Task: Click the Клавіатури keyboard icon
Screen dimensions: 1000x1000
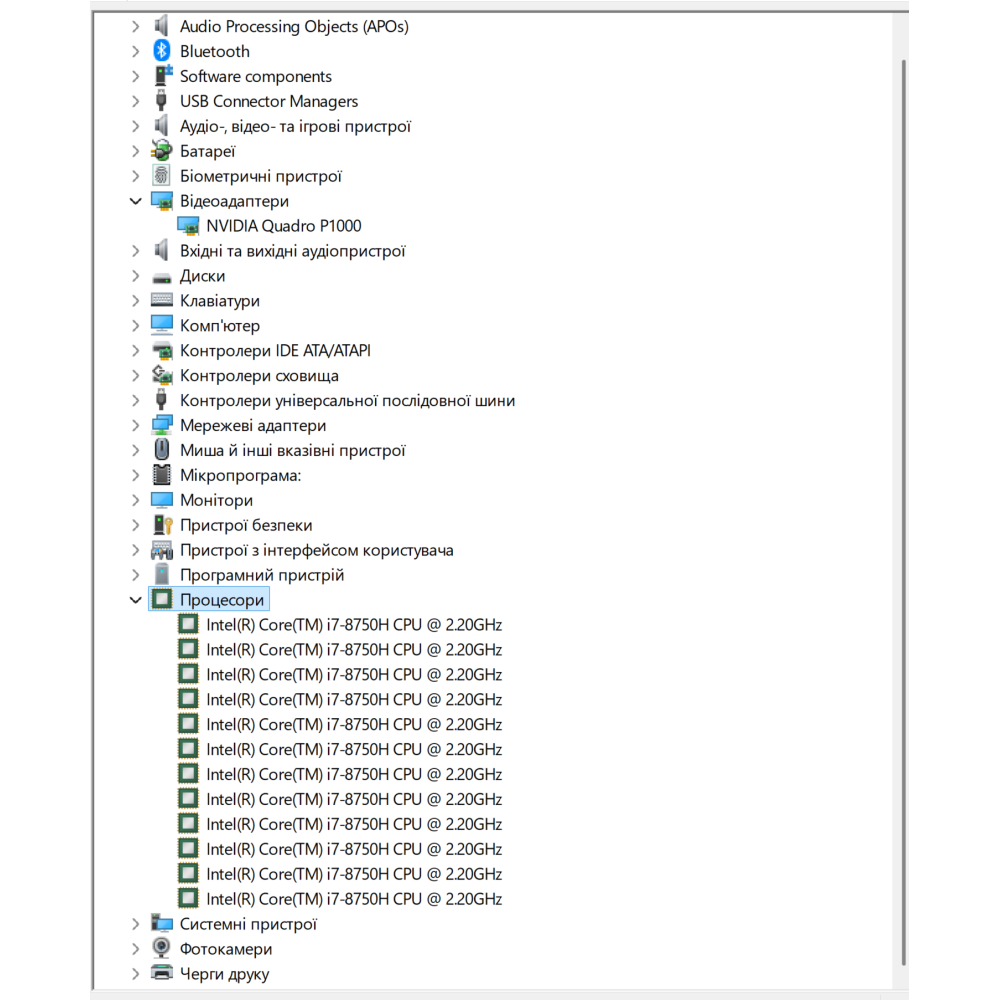Action: tap(161, 301)
